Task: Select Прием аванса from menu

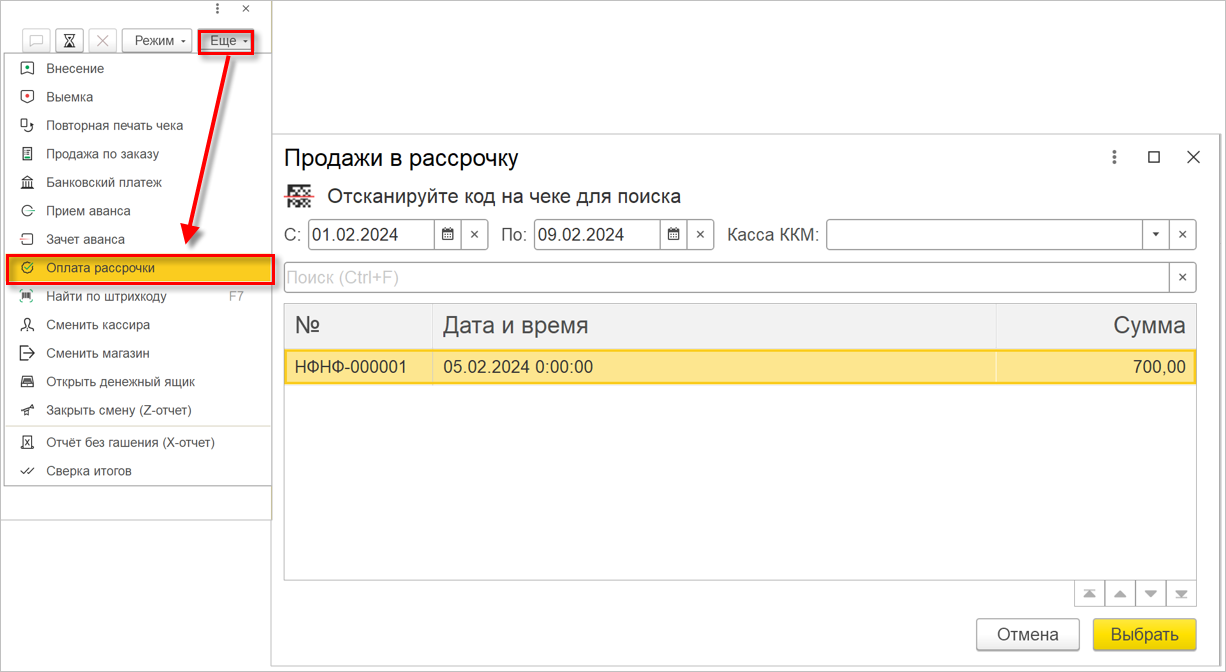Action: pos(88,211)
